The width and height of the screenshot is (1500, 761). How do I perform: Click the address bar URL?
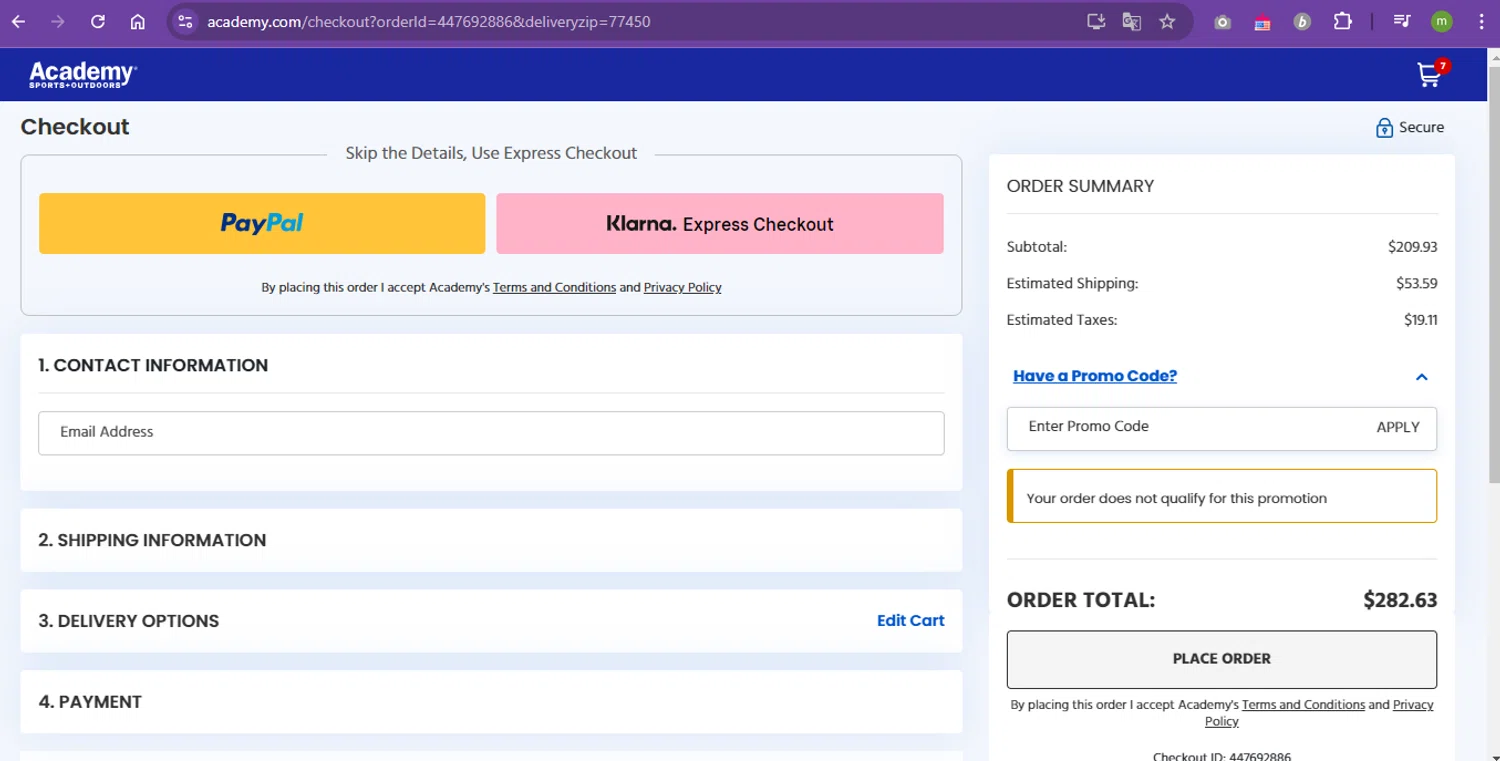coord(429,21)
